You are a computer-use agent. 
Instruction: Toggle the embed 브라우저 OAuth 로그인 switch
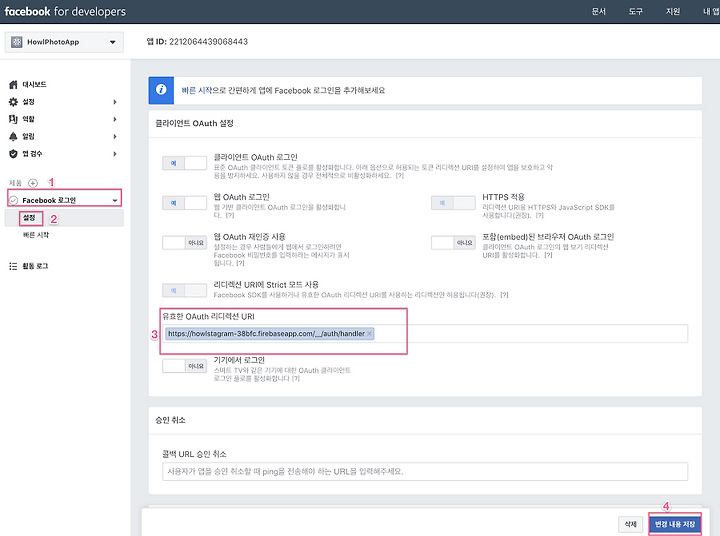(453, 243)
